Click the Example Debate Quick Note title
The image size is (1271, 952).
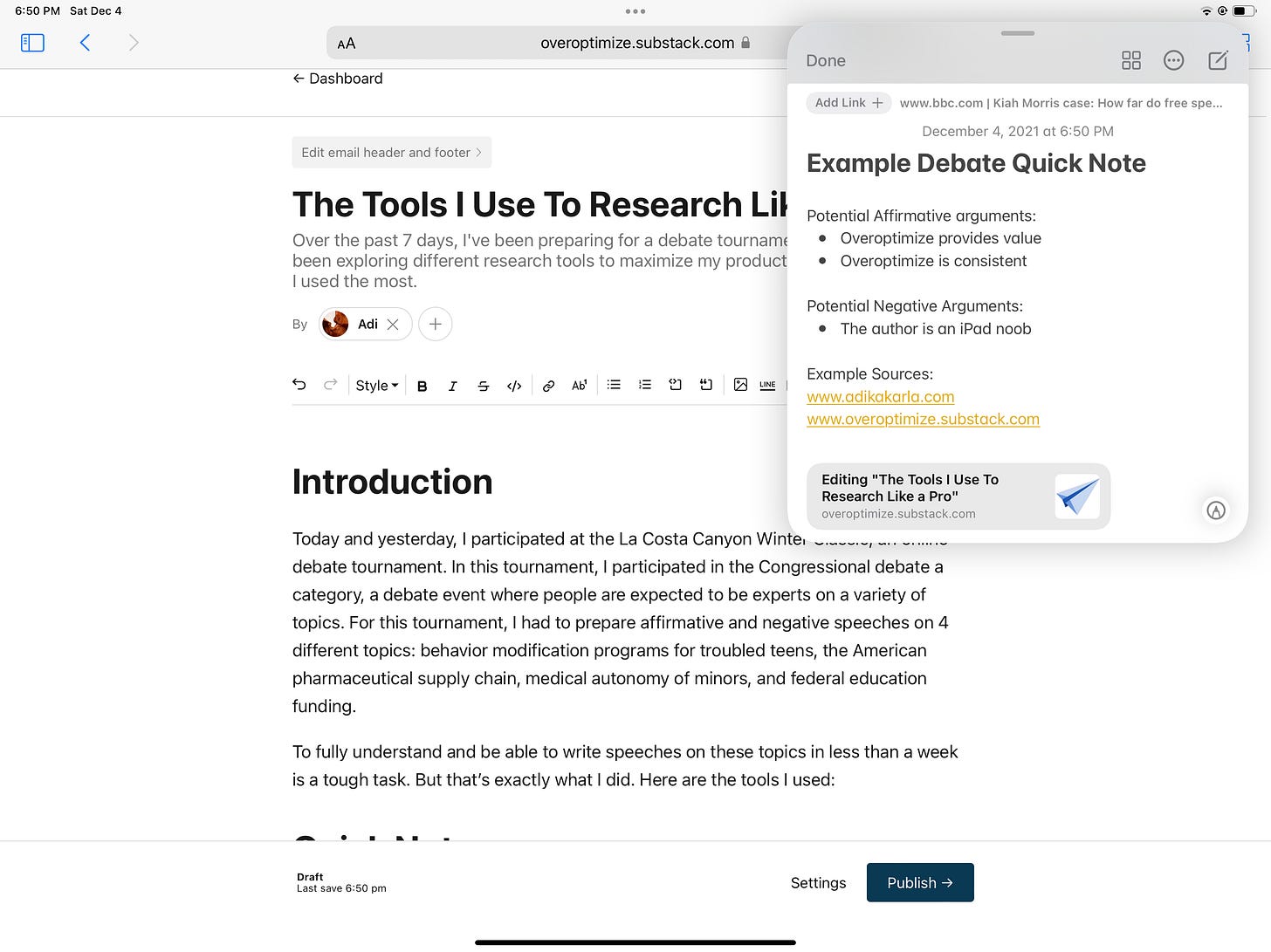(x=976, y=163)
